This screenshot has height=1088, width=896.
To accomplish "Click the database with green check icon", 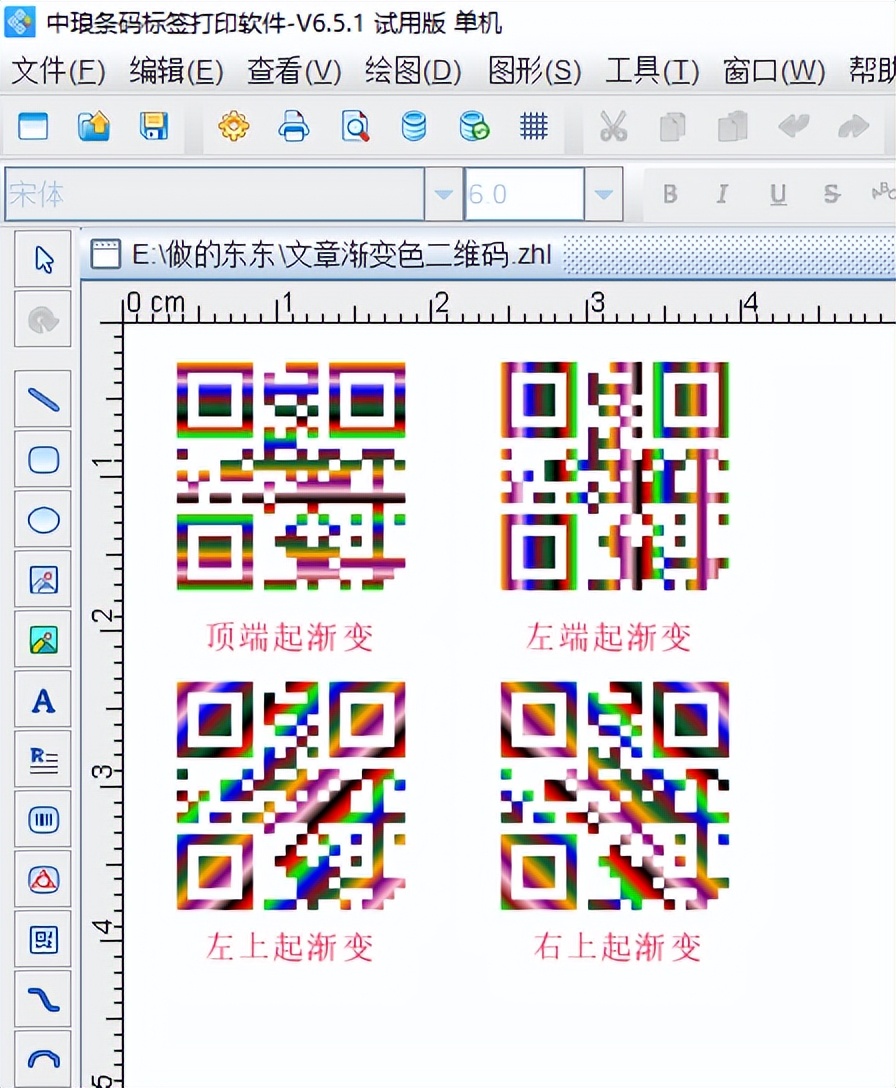I will pos(474,126).
